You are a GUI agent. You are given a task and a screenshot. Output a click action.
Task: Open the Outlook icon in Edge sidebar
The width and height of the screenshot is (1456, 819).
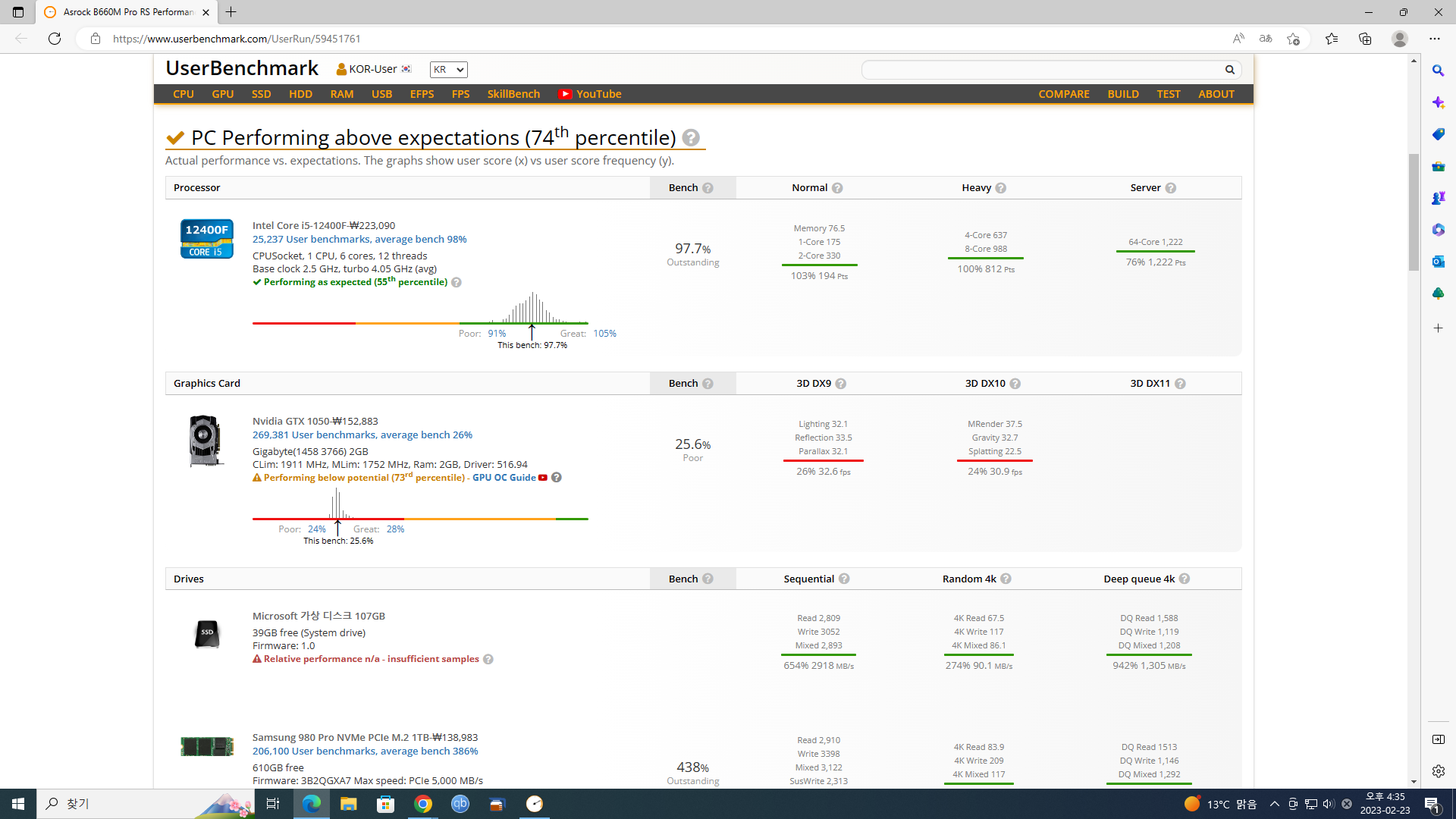coord(1438,262)
